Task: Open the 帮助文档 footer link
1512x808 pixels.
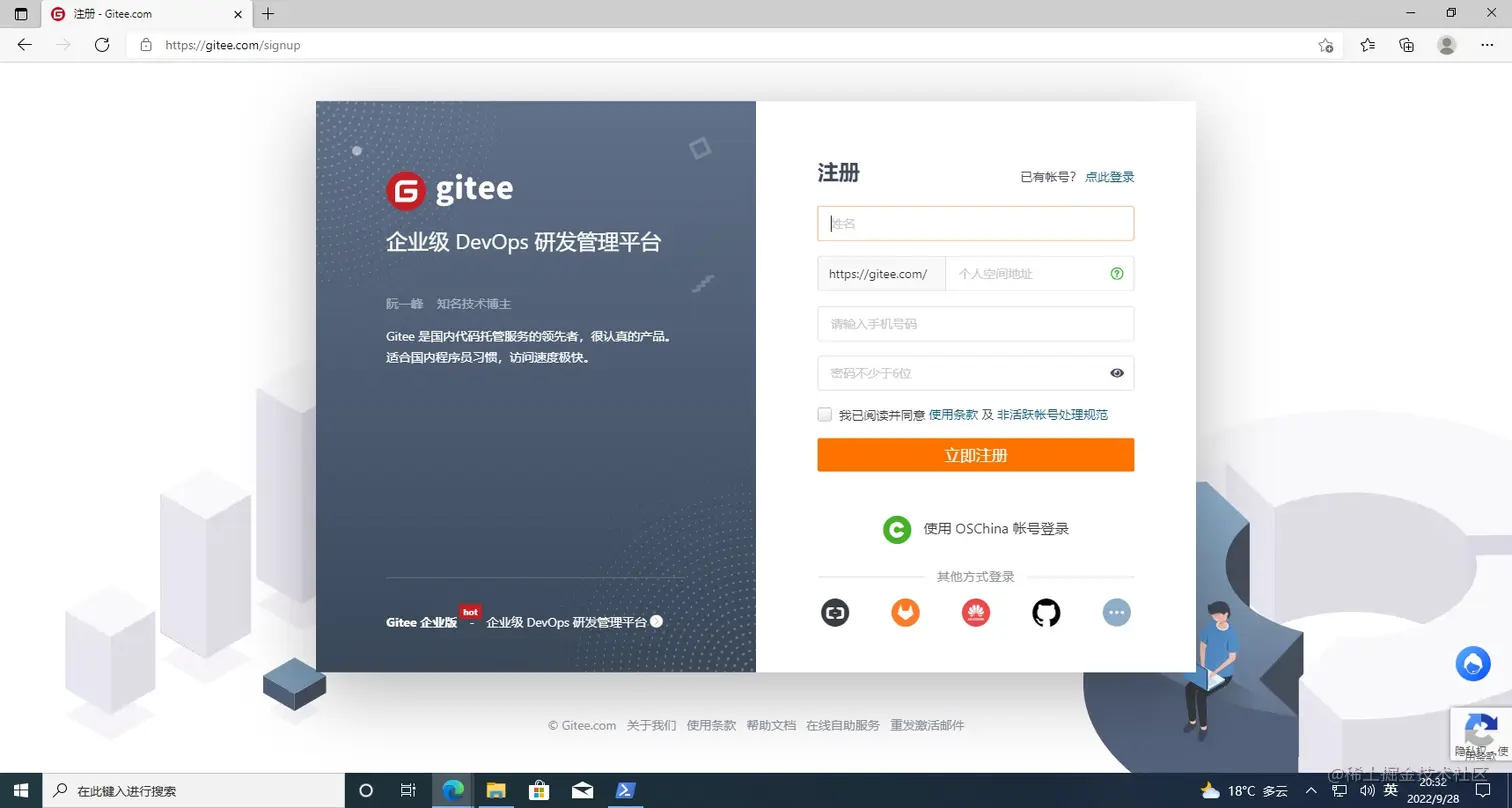Action: [x=771, y=726]
